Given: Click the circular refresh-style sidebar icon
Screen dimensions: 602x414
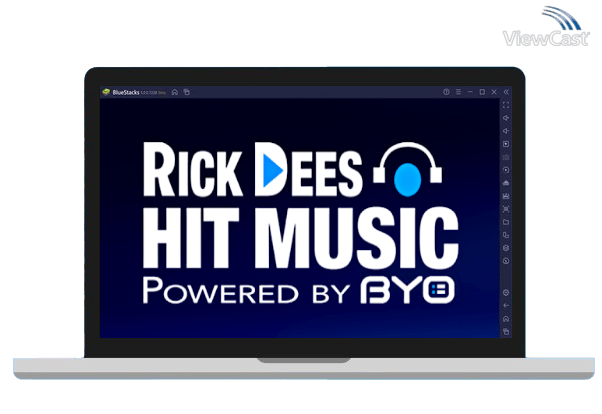Looking at the screenshot, I should [x=506, y=261].
